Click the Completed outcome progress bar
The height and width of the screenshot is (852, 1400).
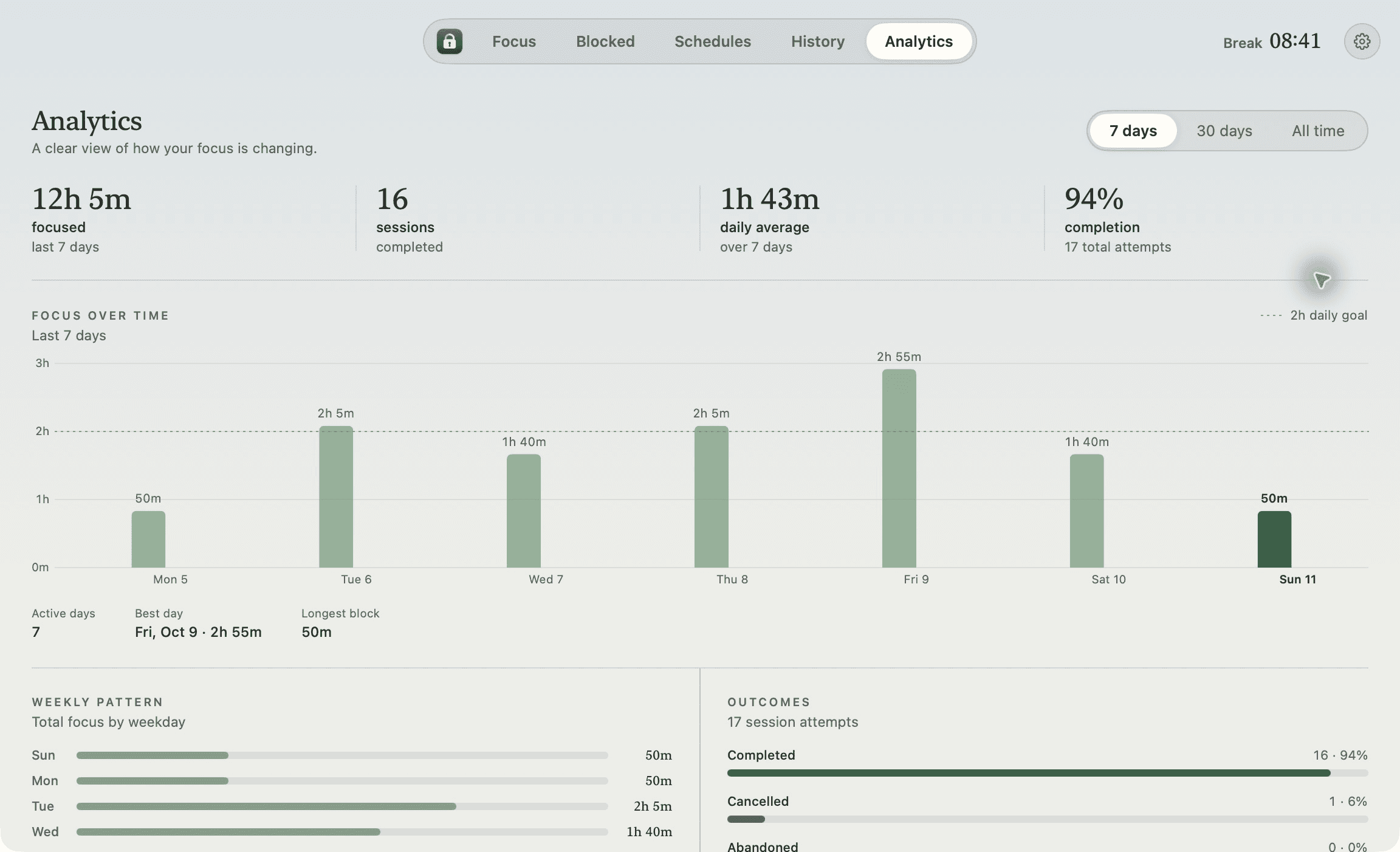coord(1048,773)
